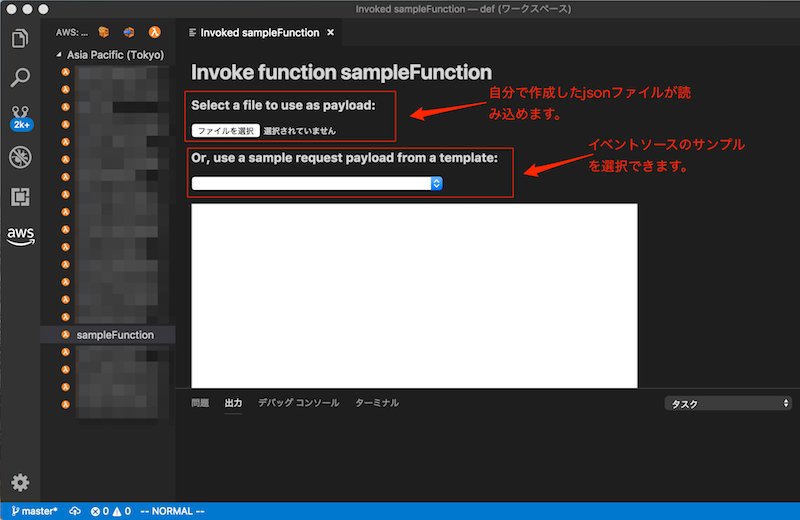Open errors and warnings count in status bar
800x520 pixels.
pyautogui.click(x=111, y=511)
